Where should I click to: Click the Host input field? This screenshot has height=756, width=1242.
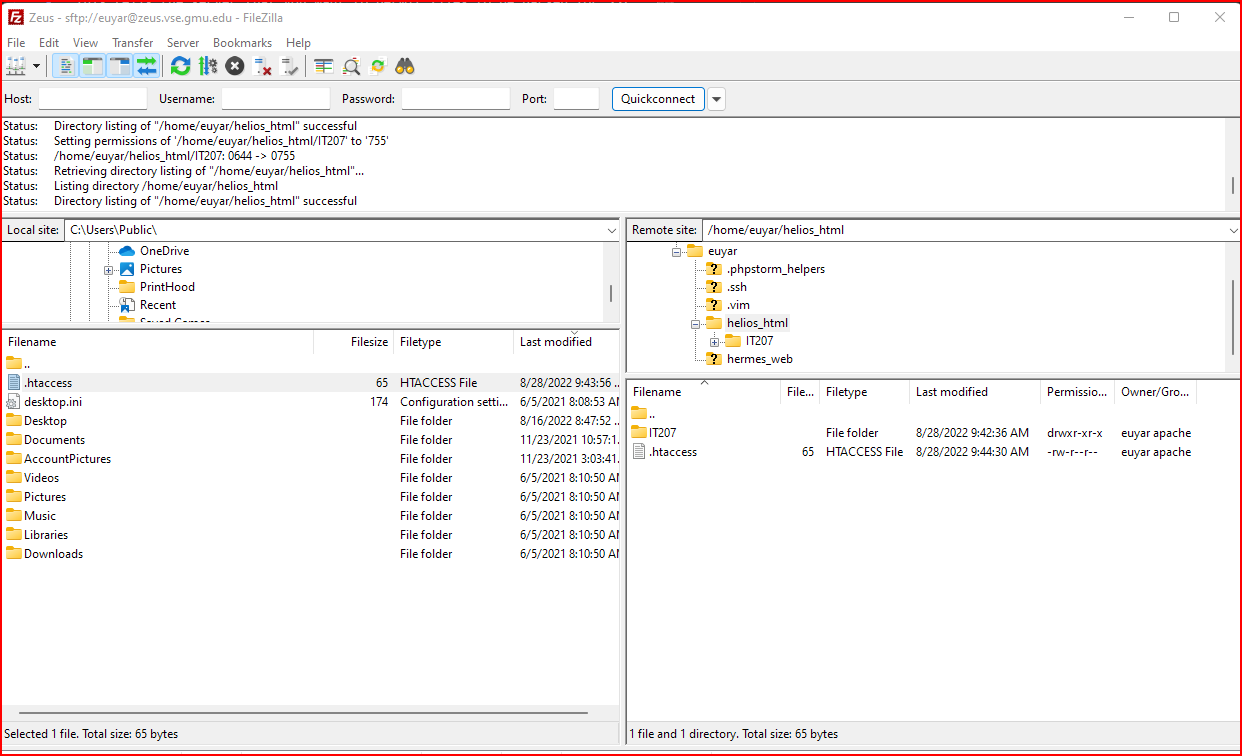92,98
